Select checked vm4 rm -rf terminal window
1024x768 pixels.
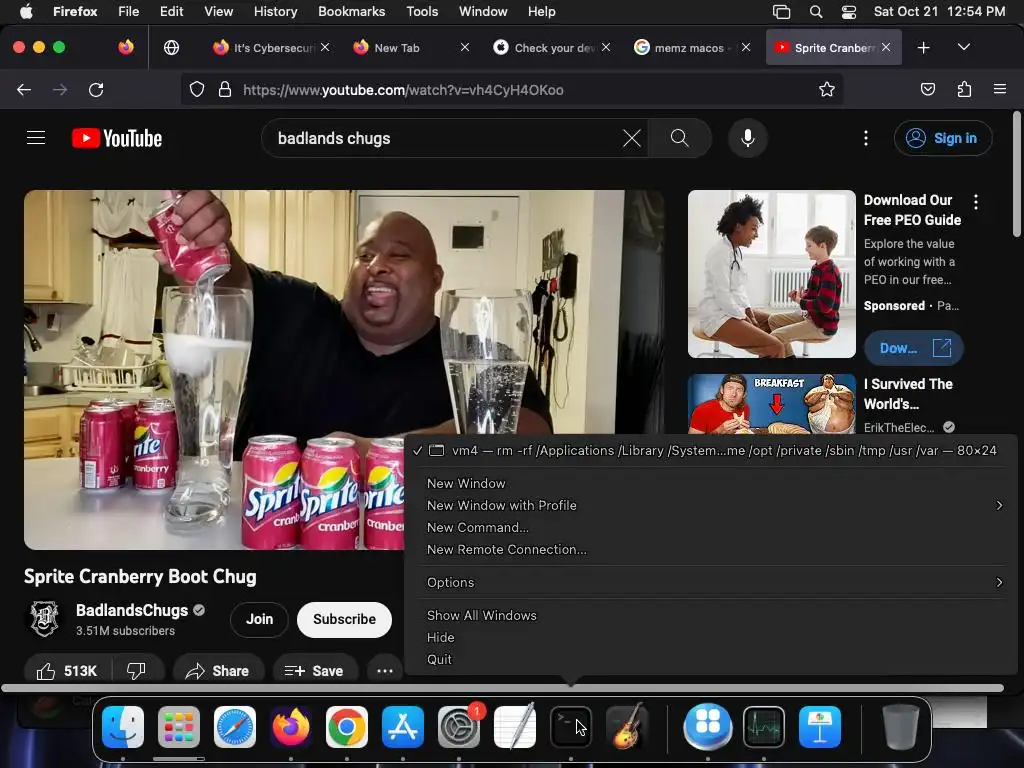pos(711,451)
